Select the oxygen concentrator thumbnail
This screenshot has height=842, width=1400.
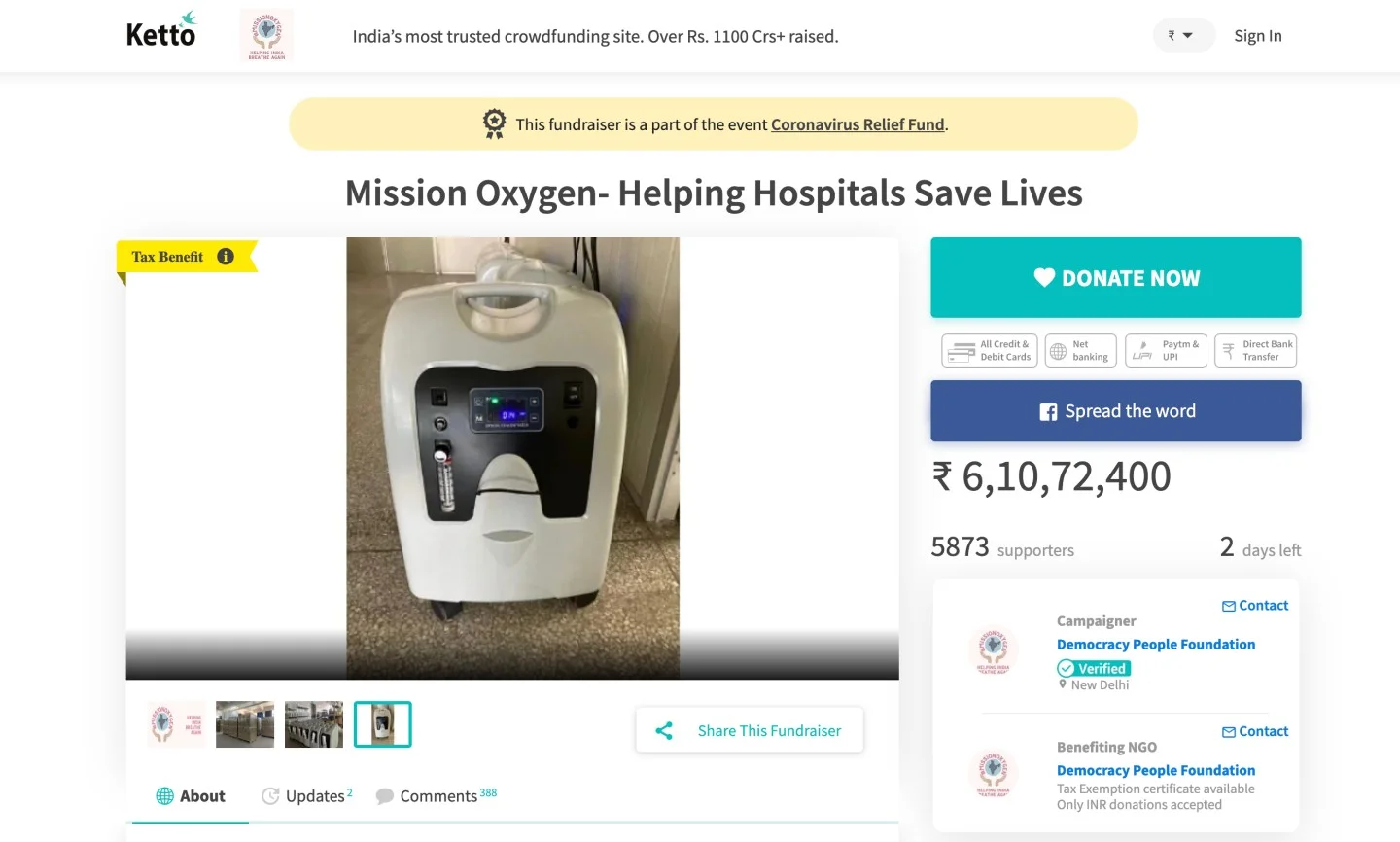[x=383, y=724]
